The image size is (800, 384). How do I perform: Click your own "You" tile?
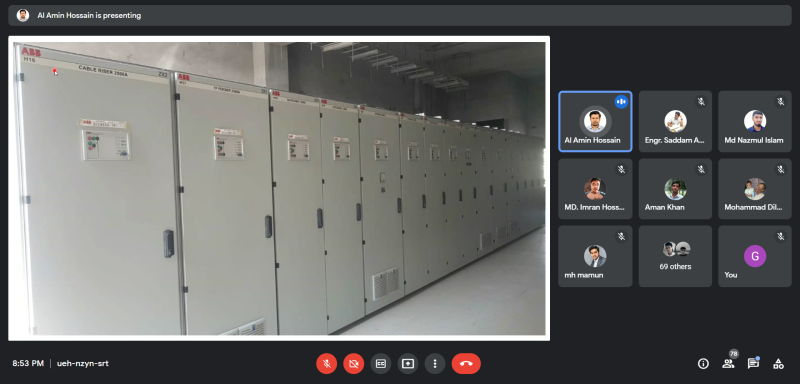tap(755, 256)
